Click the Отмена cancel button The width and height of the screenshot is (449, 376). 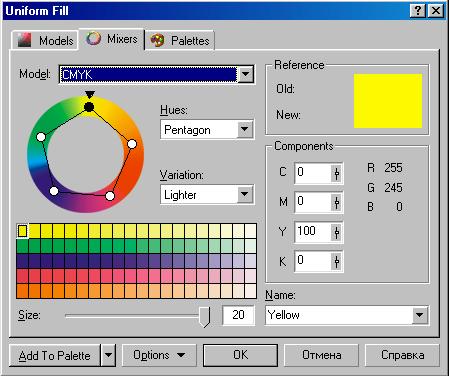pos(321,355)
